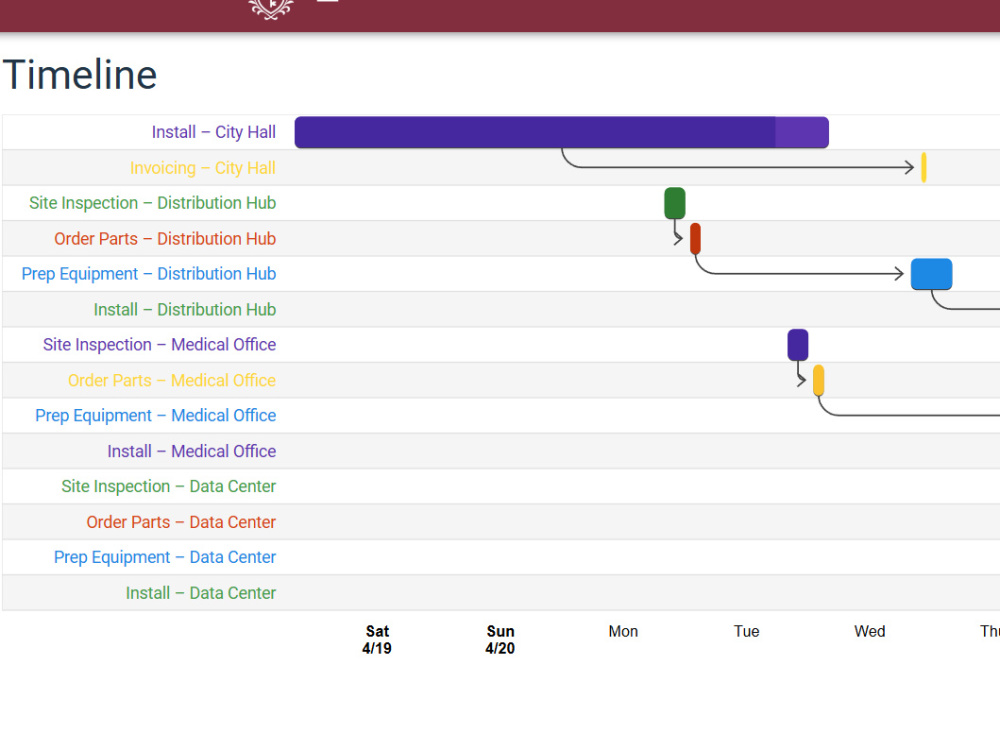Select "Order Parts – Distribution Hub" label

[165, 239]
